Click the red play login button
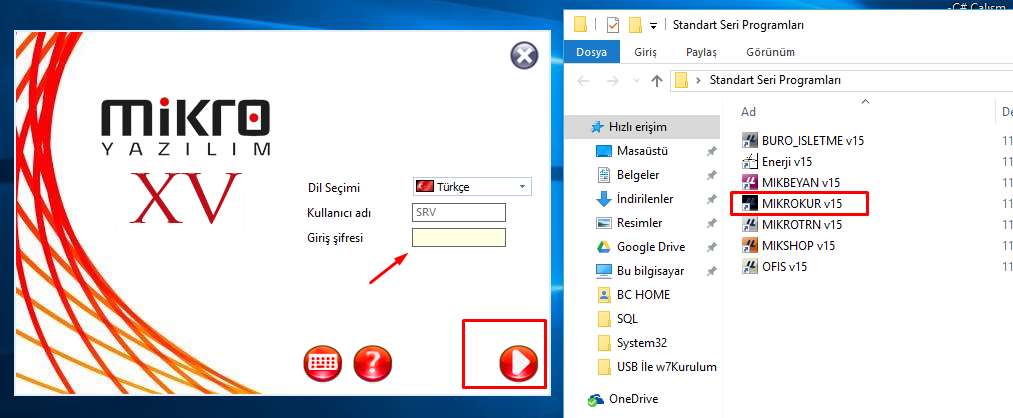Viewport: 1013px width, 418px height. coord(518,363)
